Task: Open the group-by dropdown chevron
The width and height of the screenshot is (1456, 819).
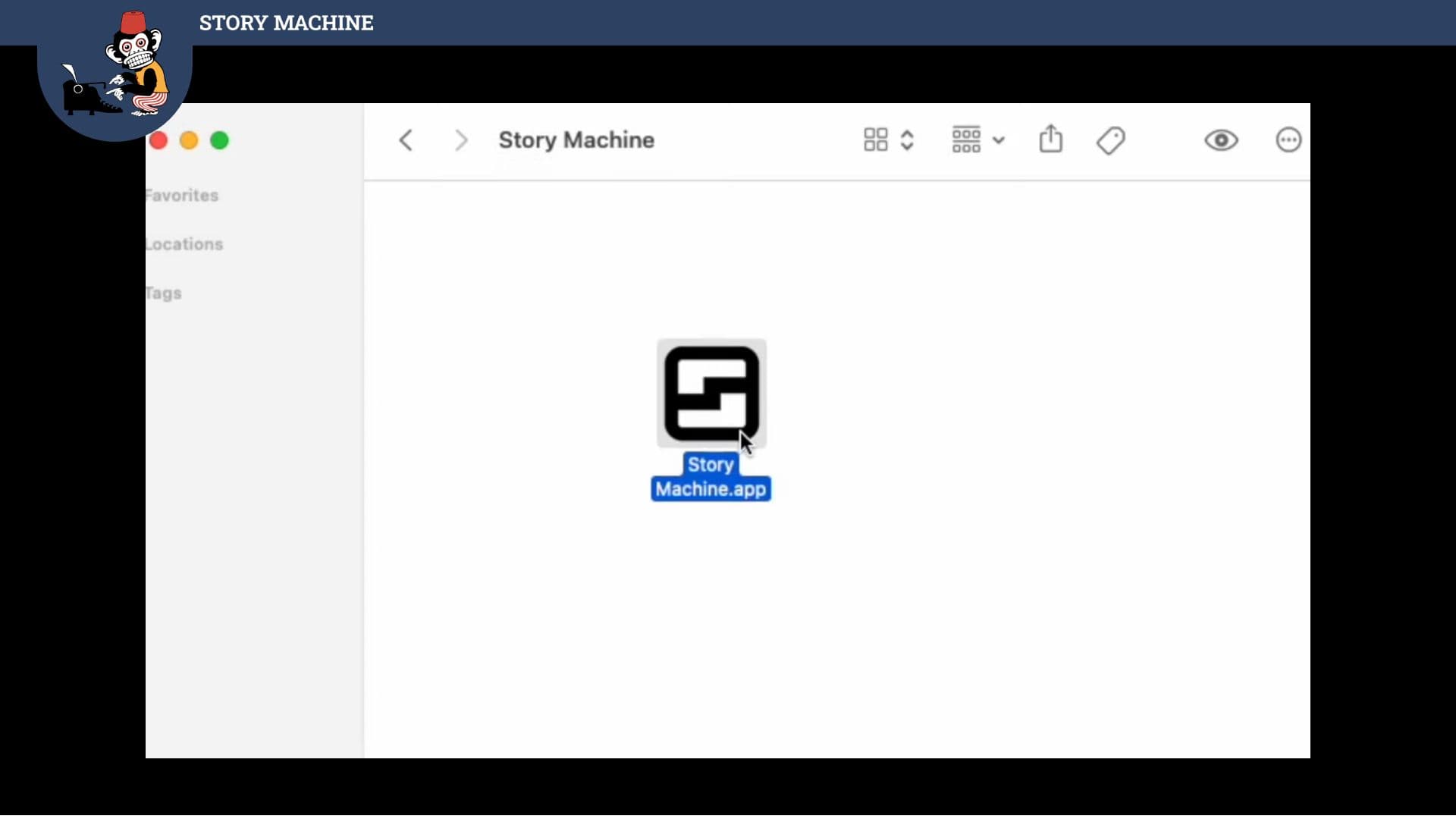Action: tap(999, 140)
